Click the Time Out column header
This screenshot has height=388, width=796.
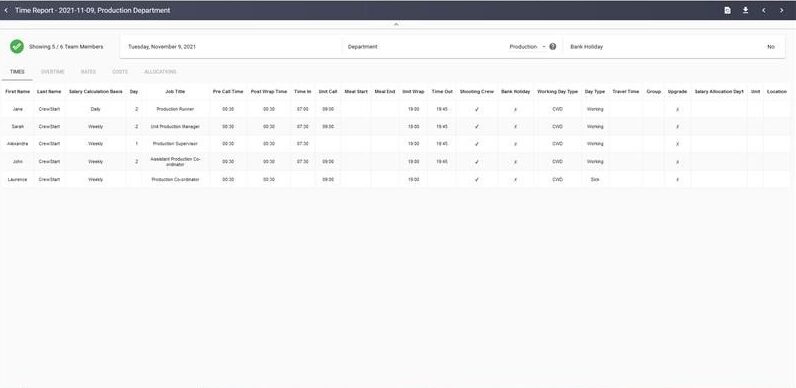(442, 91)
